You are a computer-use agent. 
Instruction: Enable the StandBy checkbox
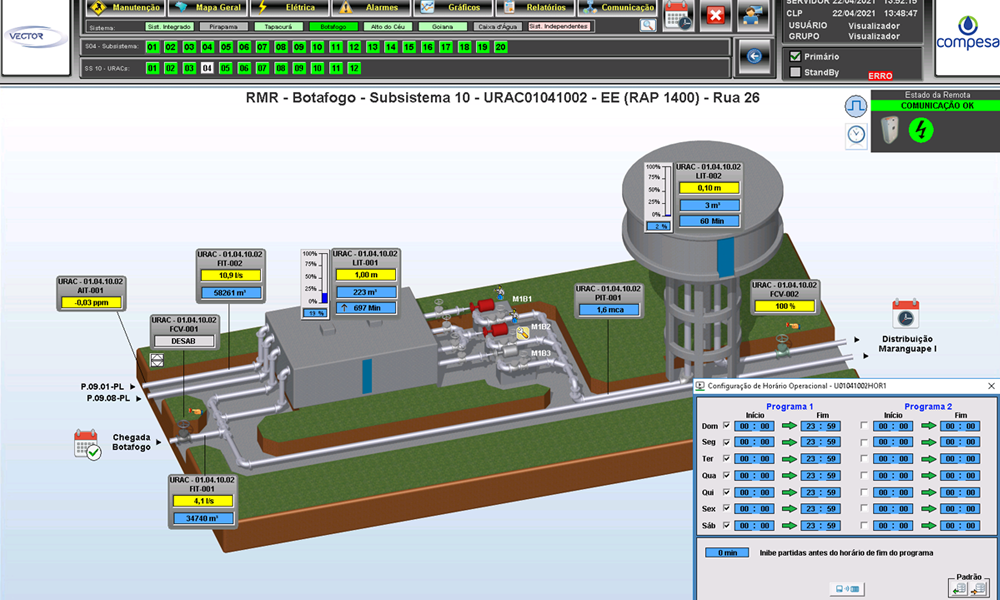795,72
